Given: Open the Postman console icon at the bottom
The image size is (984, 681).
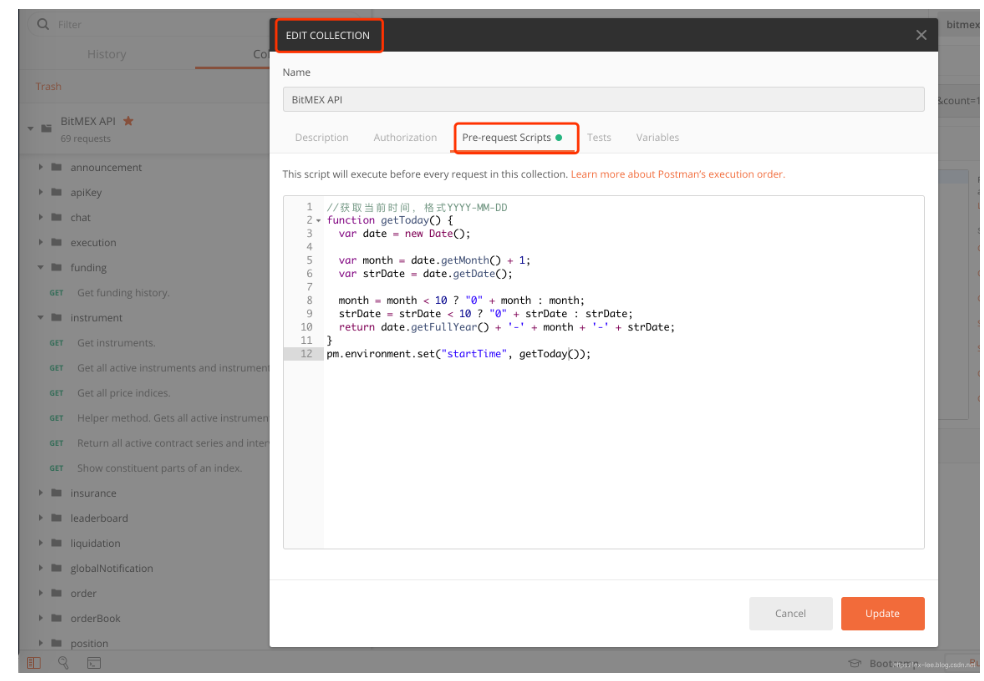Looking at the screenshot, I should (x=94, y=663).
